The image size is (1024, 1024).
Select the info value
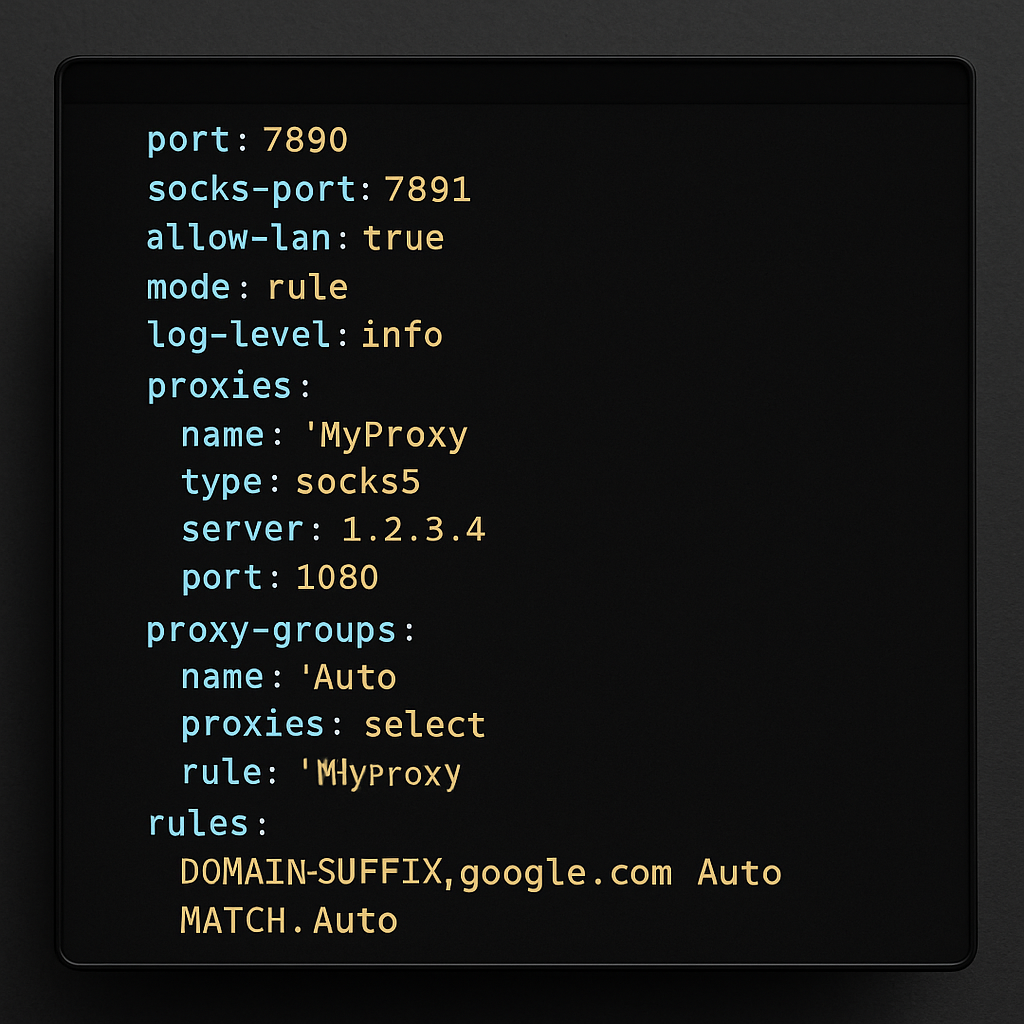point(402,334)
